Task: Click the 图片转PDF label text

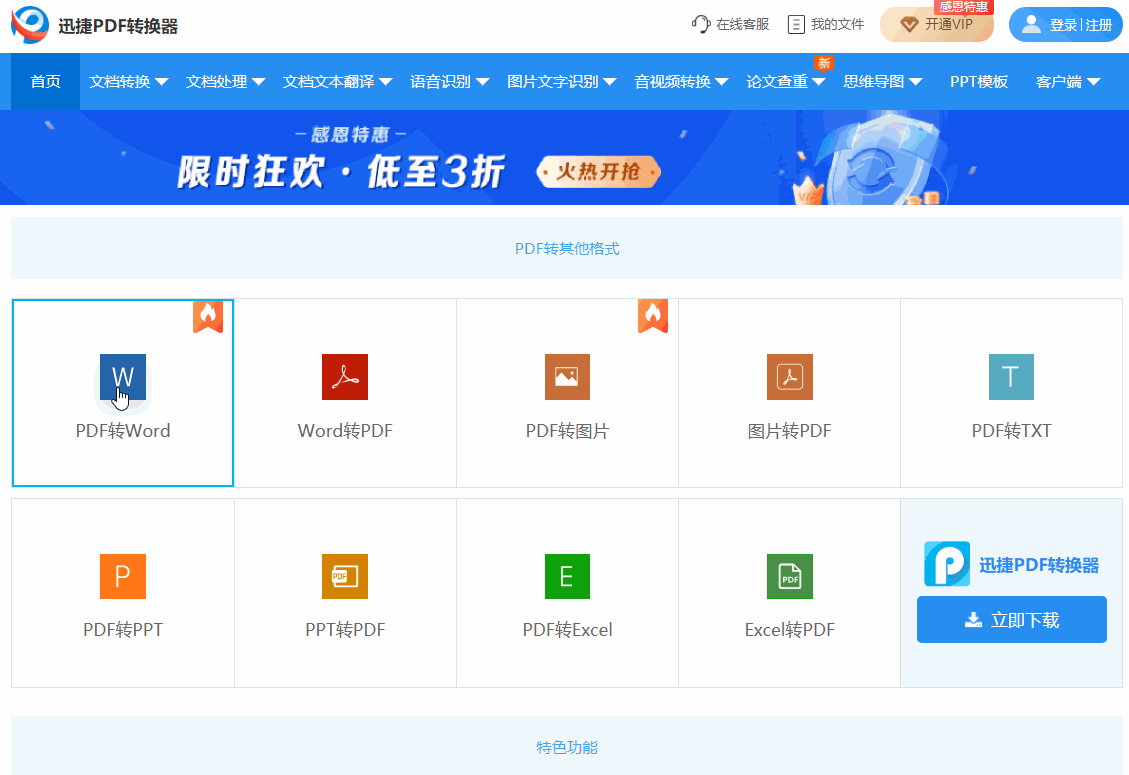Action: click(x=790, y=431)
